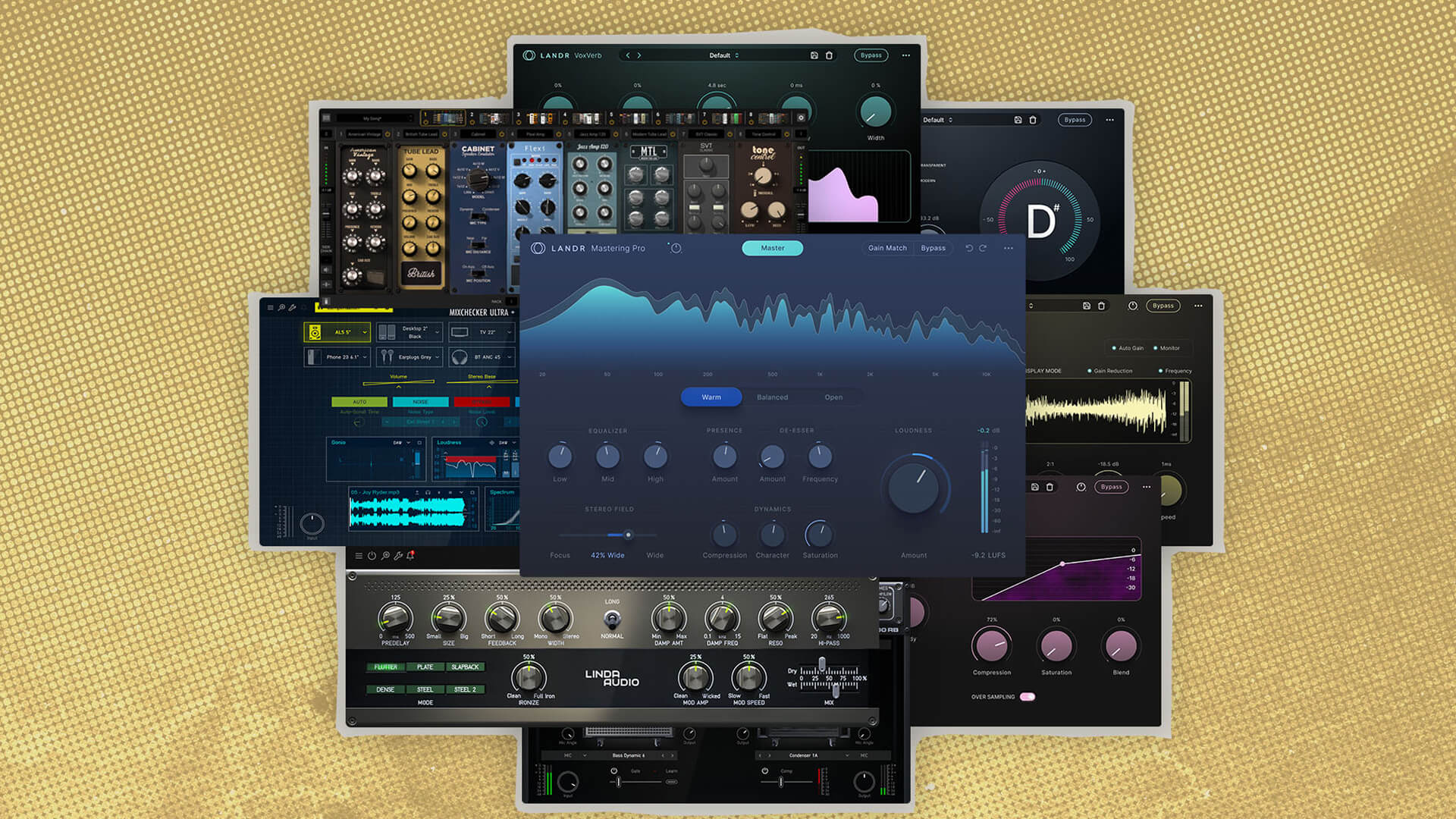
Task: Click the power icon above Linda Audio reverb
Action: [x=372, y=556]
